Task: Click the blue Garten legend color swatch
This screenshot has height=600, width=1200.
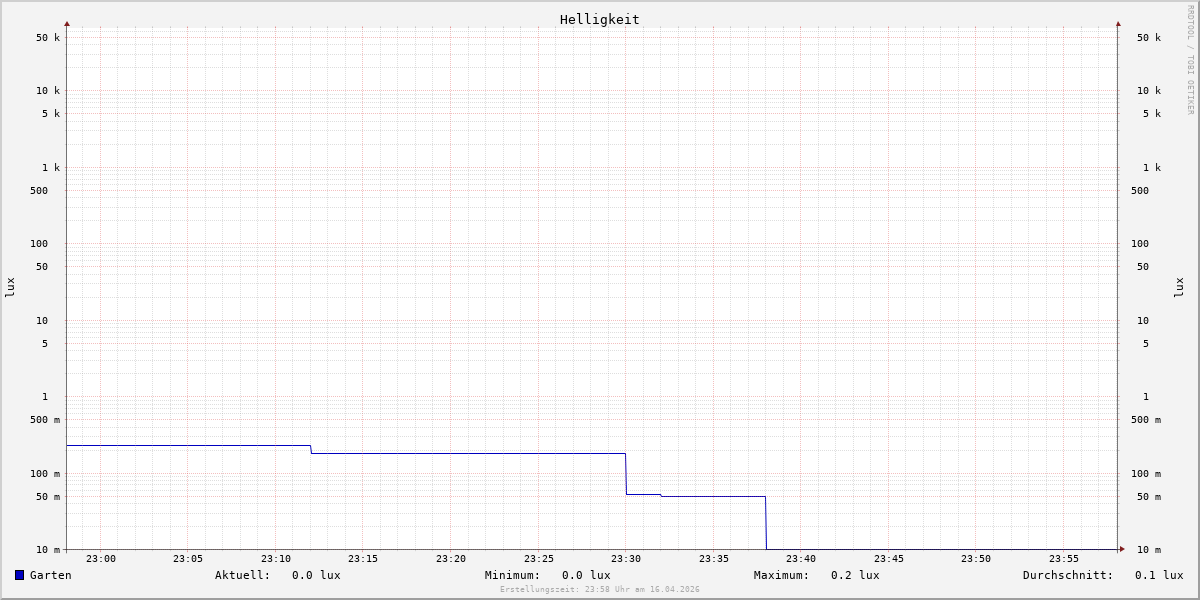Action: 19,575
